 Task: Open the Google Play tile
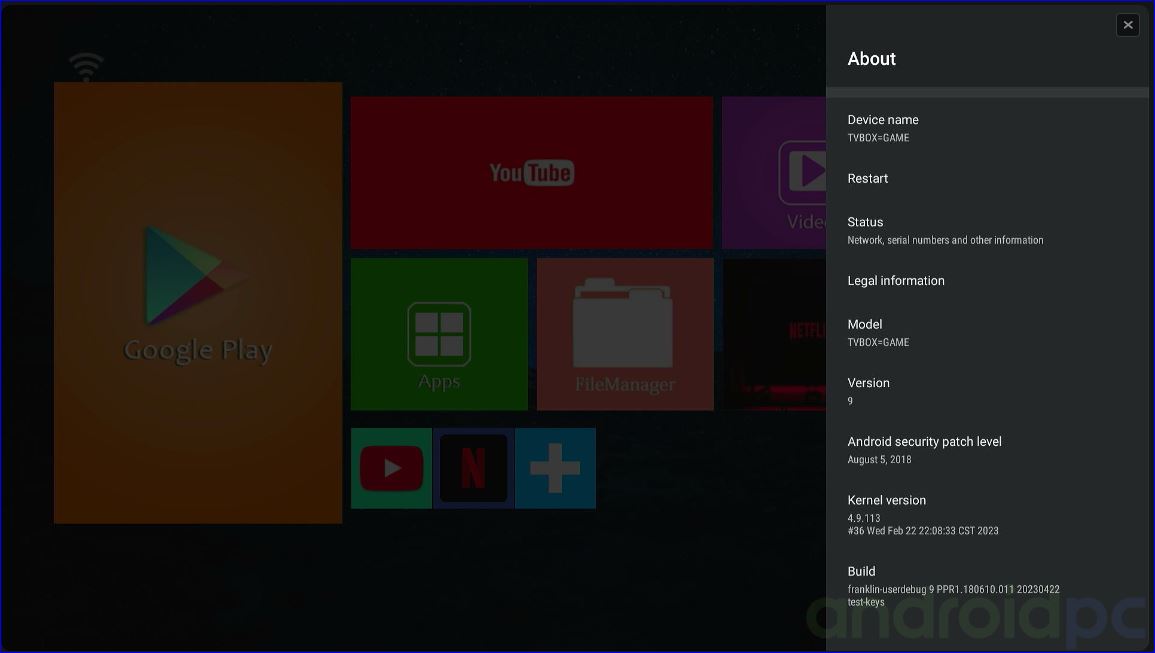coord(198,302)
